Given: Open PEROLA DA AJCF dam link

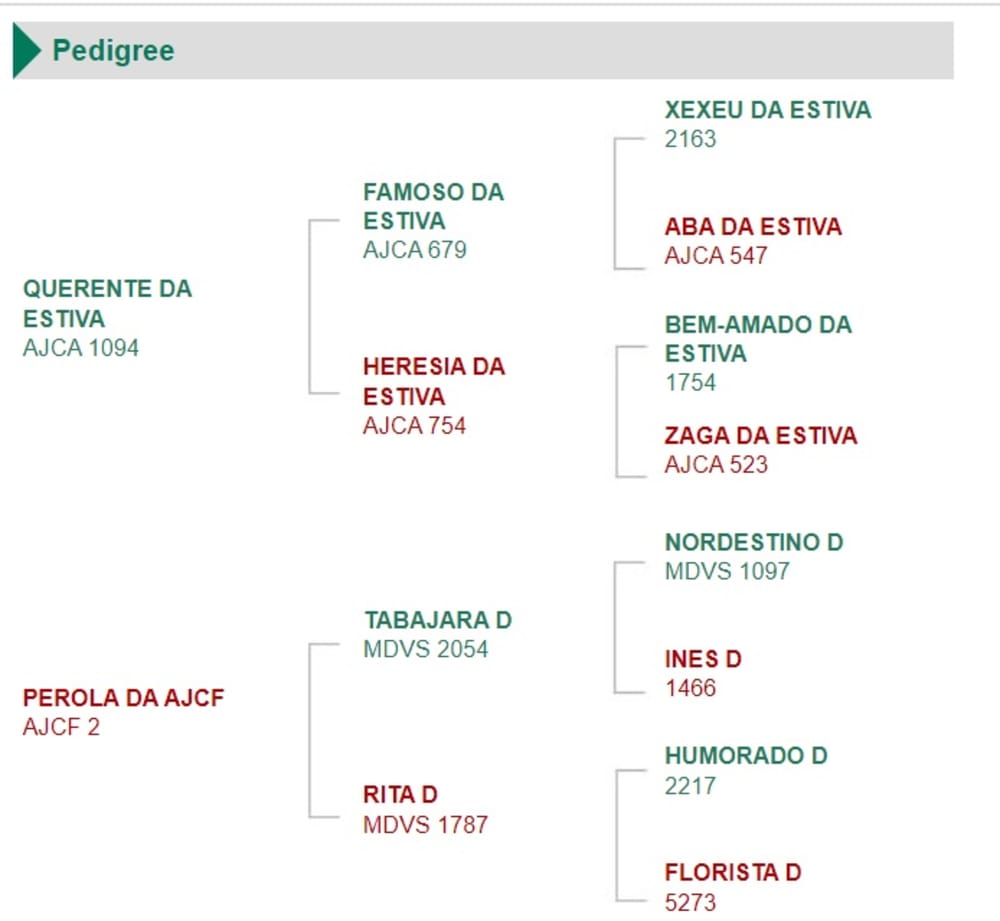Looking at the screenshot, I should point(123,697).
